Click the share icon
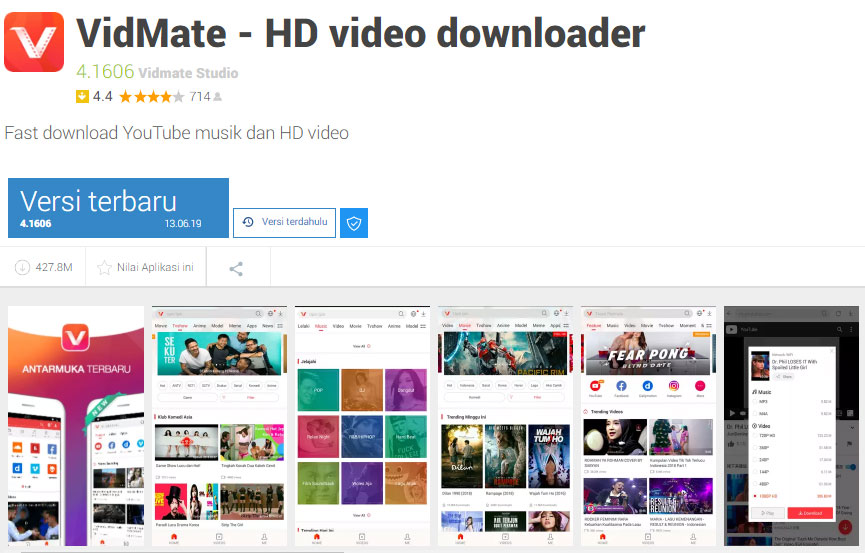 tap(236, 269)
